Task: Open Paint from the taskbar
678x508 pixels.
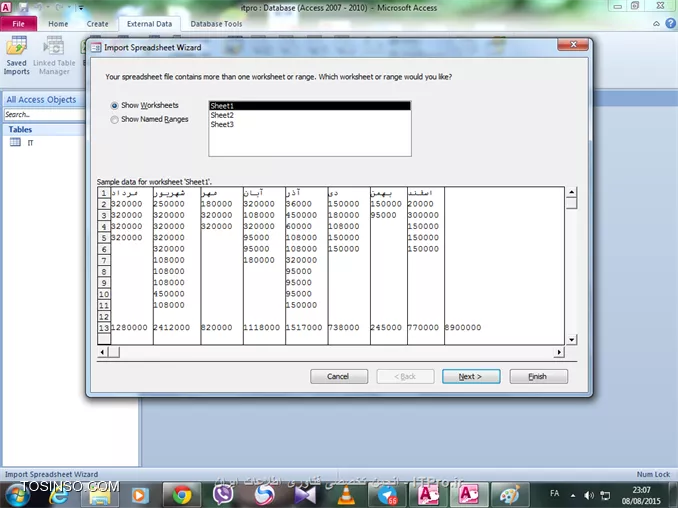Action: coord(508,494)
